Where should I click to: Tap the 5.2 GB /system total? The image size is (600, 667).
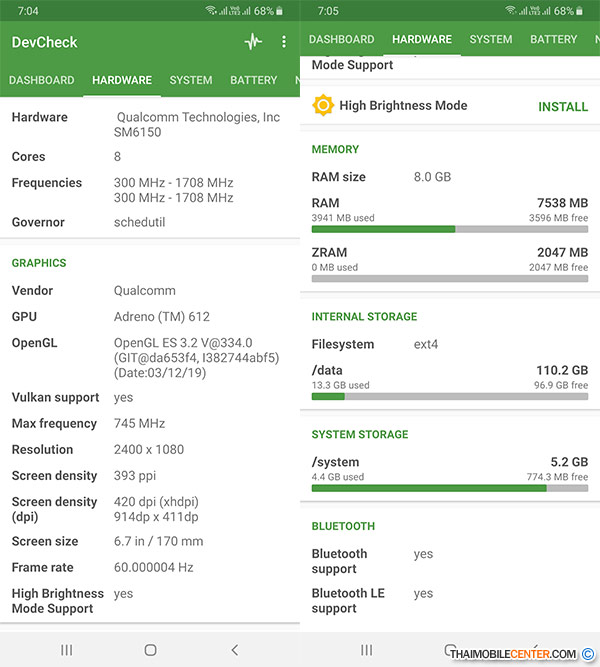pyautogui.click(x=569, y=462)
